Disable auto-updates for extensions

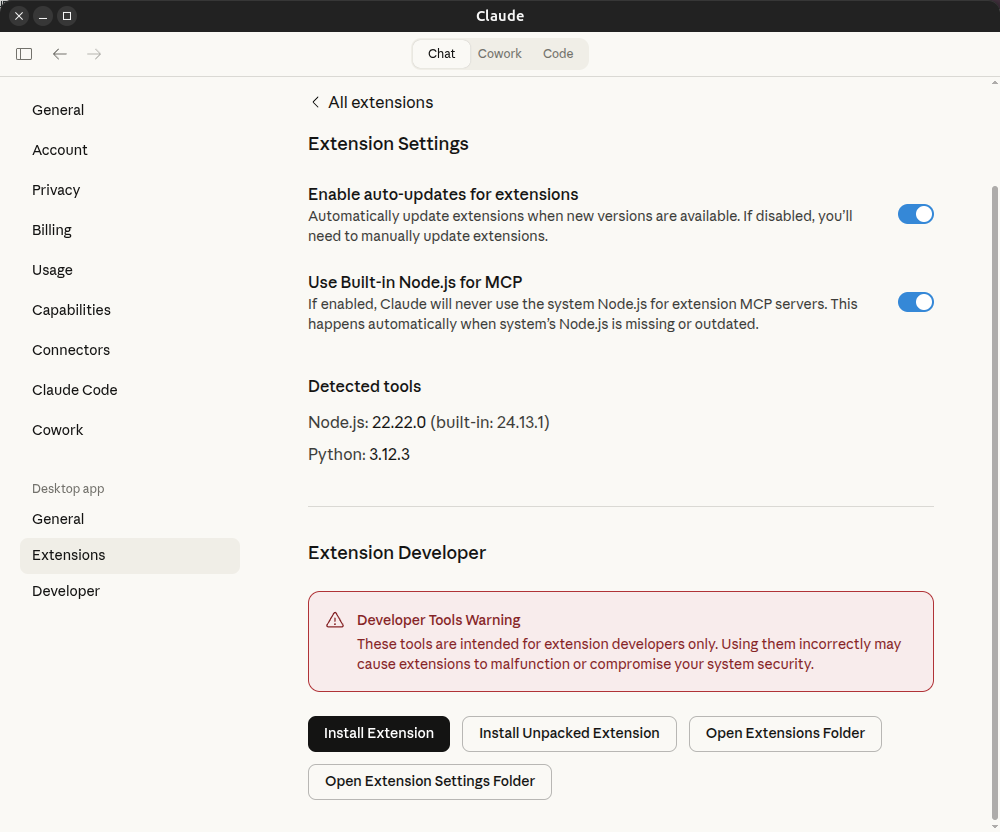[915, 214]
